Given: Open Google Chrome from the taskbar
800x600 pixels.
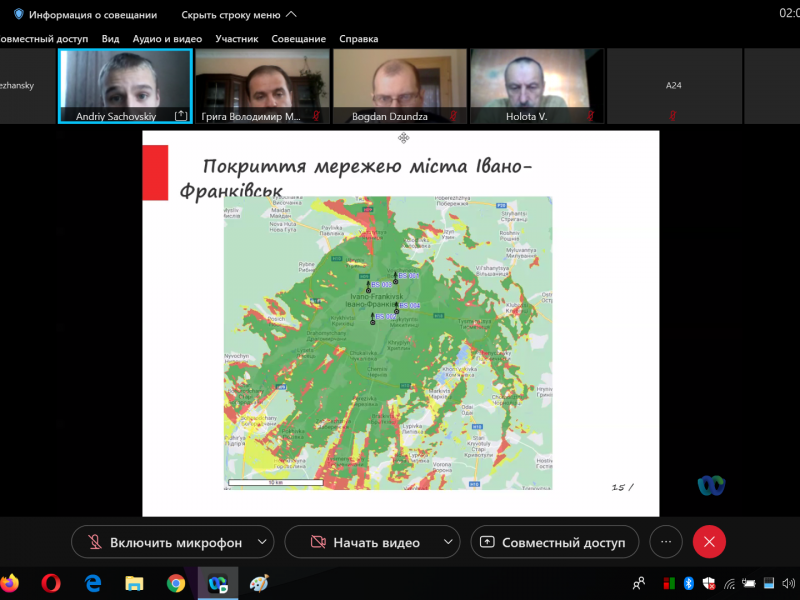Looking at the screenshot, I should [175, 582].
